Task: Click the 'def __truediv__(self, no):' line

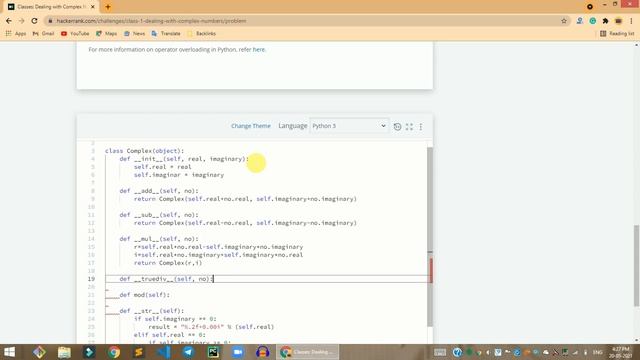Action: pyautogui.click(x=166, y=279)
